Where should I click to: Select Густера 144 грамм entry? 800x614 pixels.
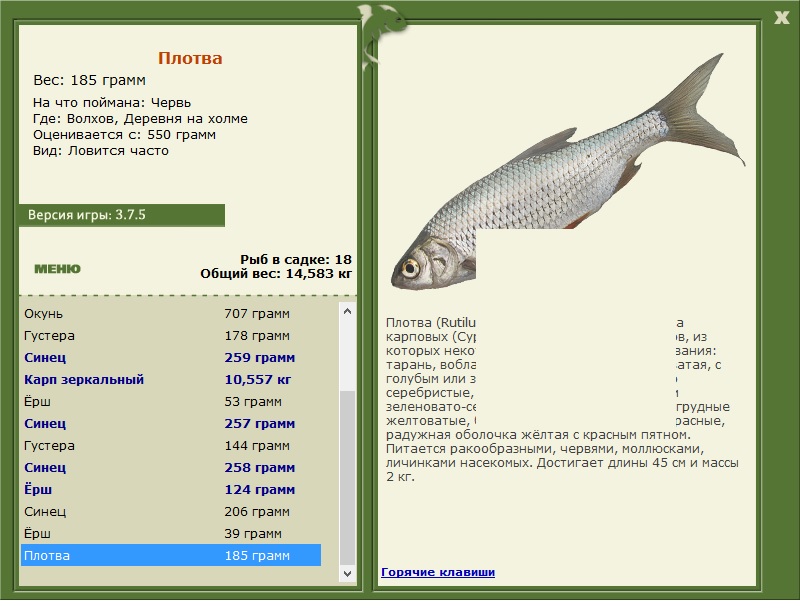[x=171, y=445]
